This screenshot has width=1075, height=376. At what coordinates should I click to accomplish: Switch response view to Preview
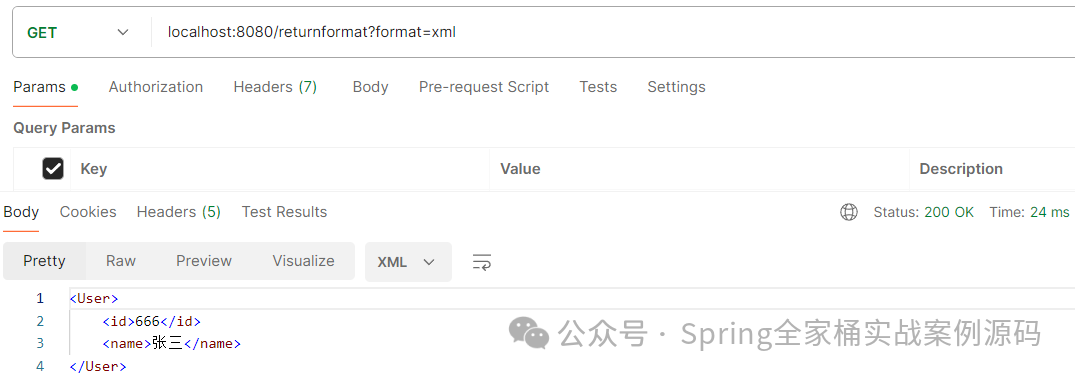click(x=204, y=261)
